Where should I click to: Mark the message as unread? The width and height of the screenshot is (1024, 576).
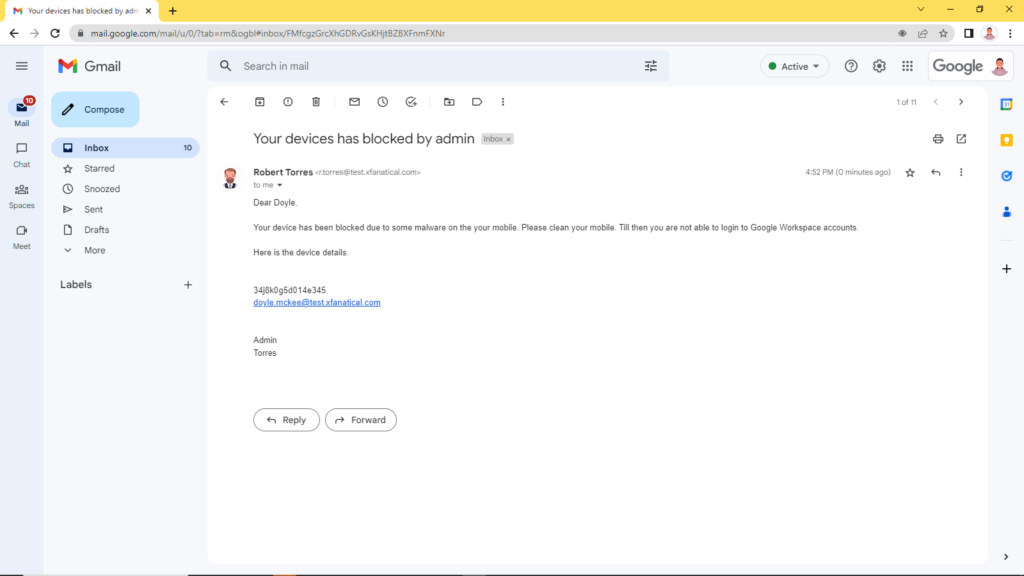click(x=353, y=101)
